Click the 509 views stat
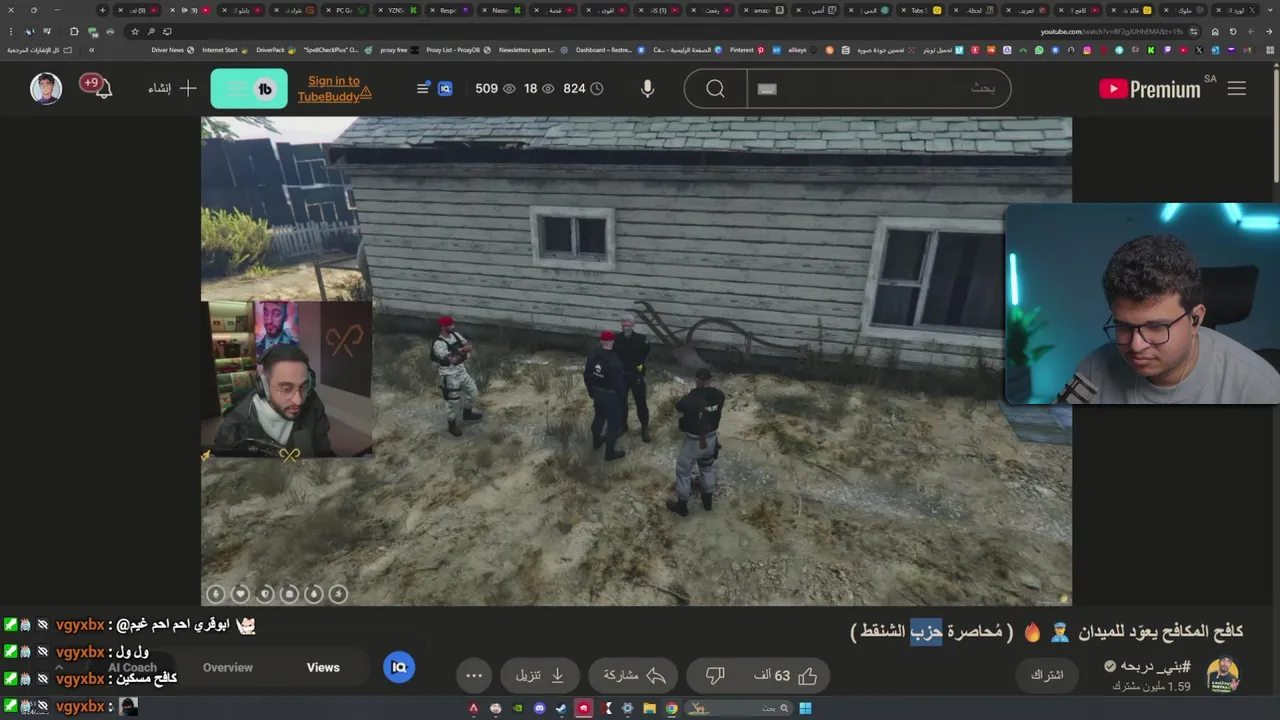Screen dimensions: 1280x720 pos(495,88)
